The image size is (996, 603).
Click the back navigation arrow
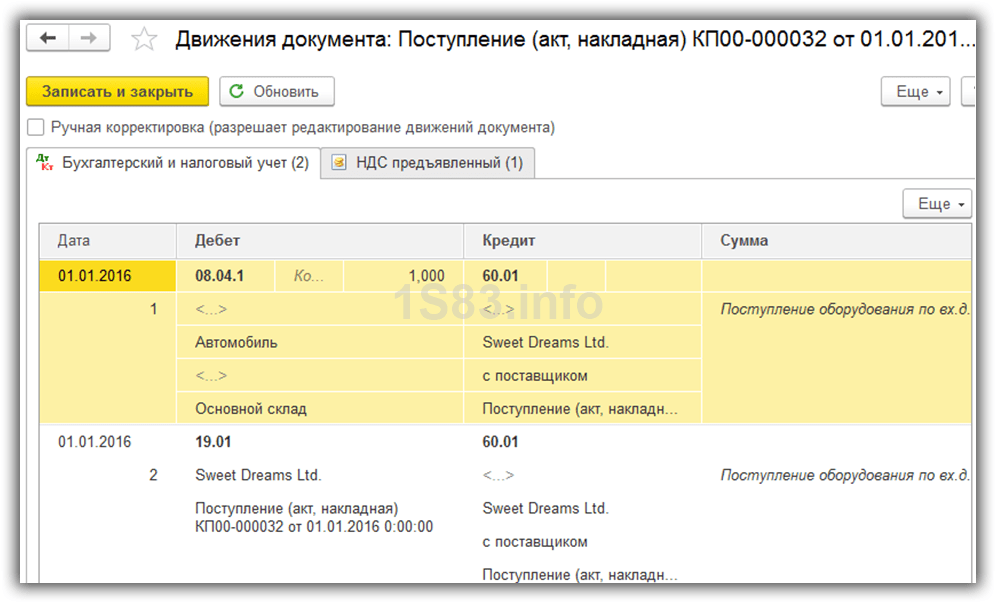pyautogui.click(x=47, y=38)
